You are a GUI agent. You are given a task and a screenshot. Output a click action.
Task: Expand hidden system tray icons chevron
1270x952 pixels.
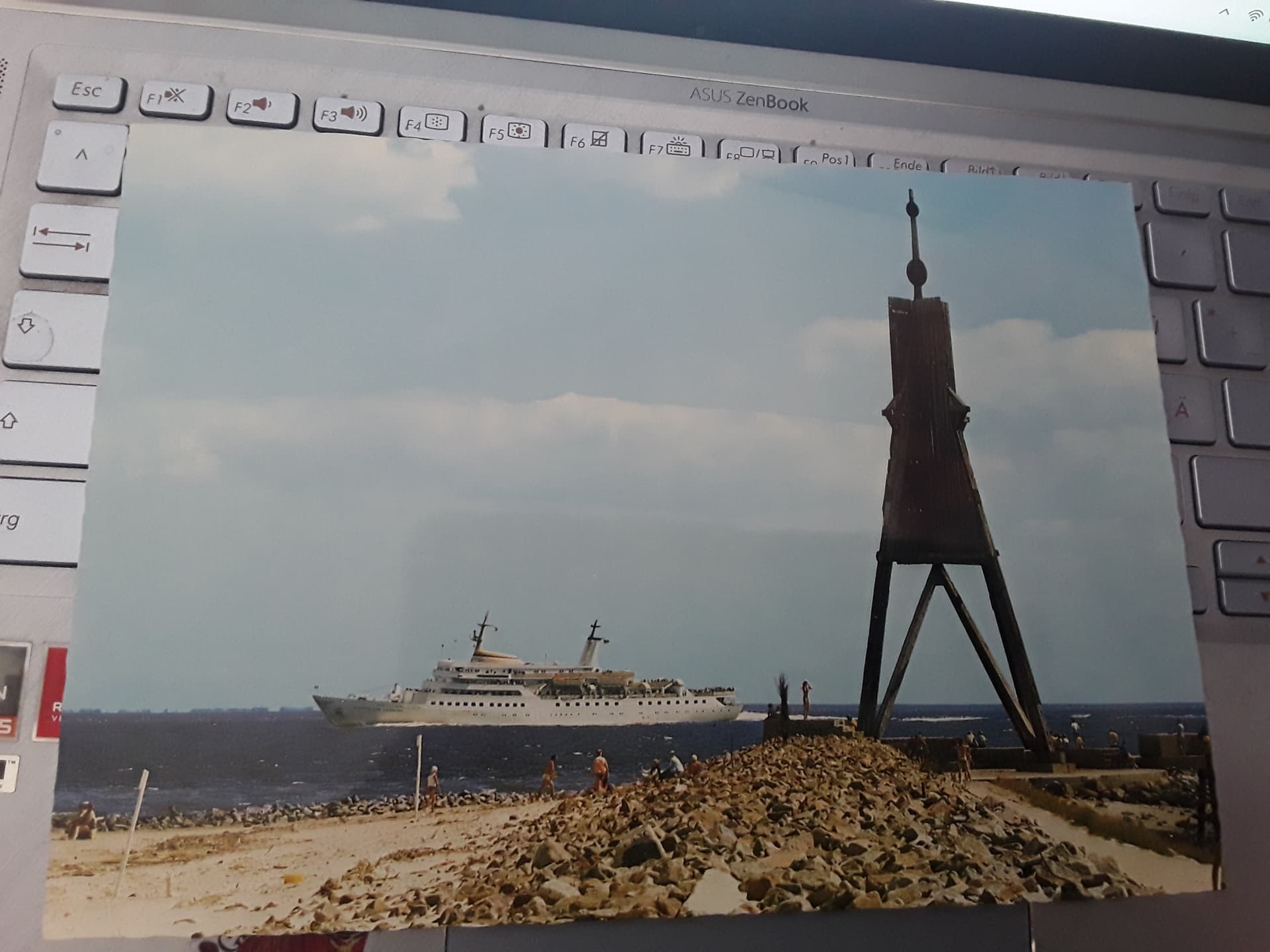click(x=1224, y=12)
